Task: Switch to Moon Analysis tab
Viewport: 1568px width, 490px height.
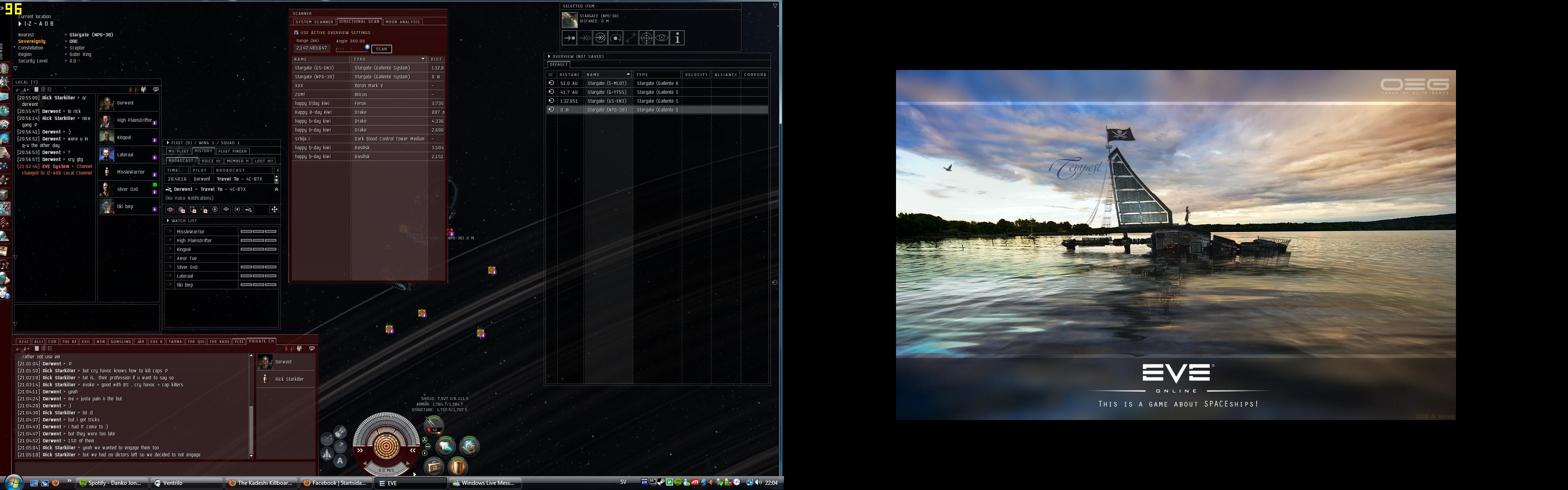Action: pos(403,22)
